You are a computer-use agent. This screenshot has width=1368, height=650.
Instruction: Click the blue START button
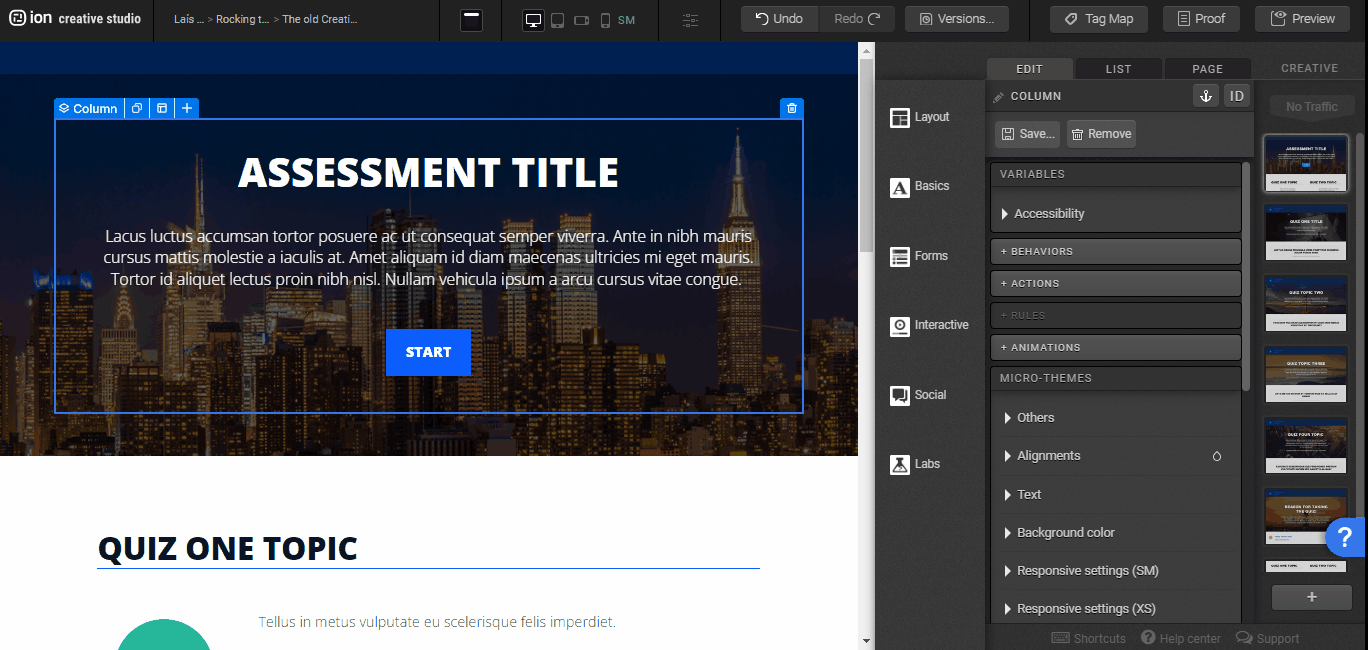pos(428,352)
